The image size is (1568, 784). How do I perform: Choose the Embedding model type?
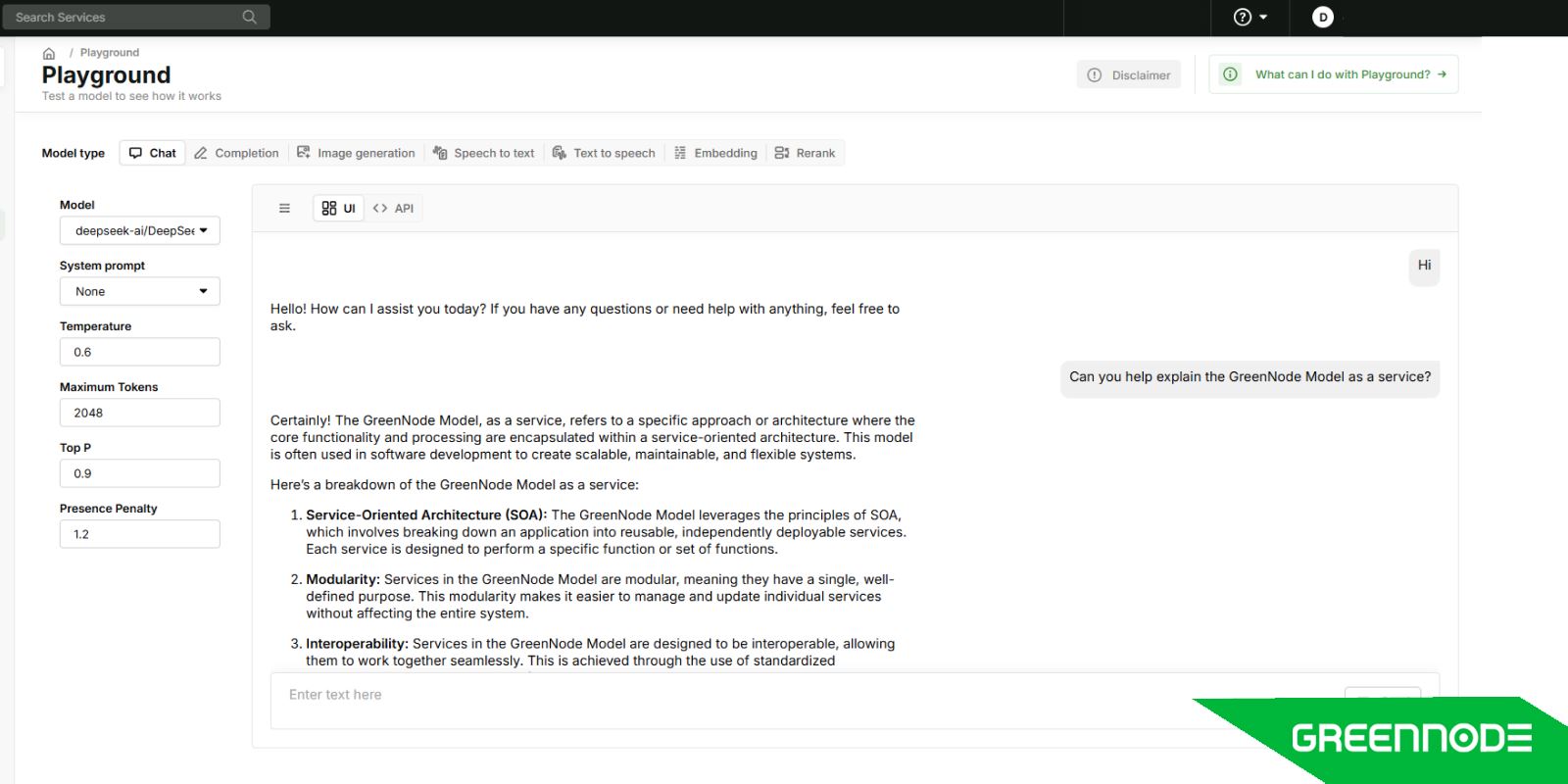pyautogui.click(x=716, y=153)
